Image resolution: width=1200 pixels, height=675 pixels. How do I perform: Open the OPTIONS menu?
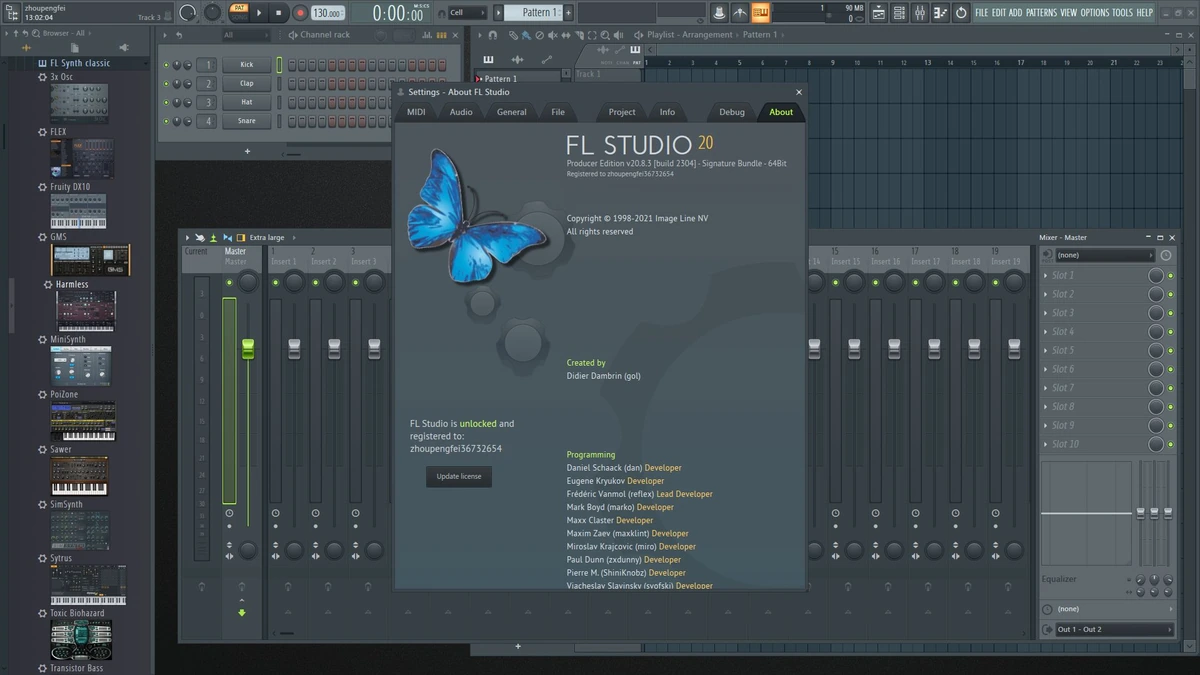pyautogui.click(x=1095, y=13)
